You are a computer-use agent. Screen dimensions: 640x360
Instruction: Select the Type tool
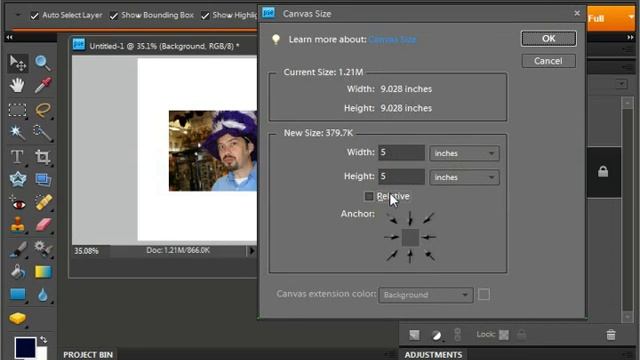pyautogui.click(x=18, y=157)
